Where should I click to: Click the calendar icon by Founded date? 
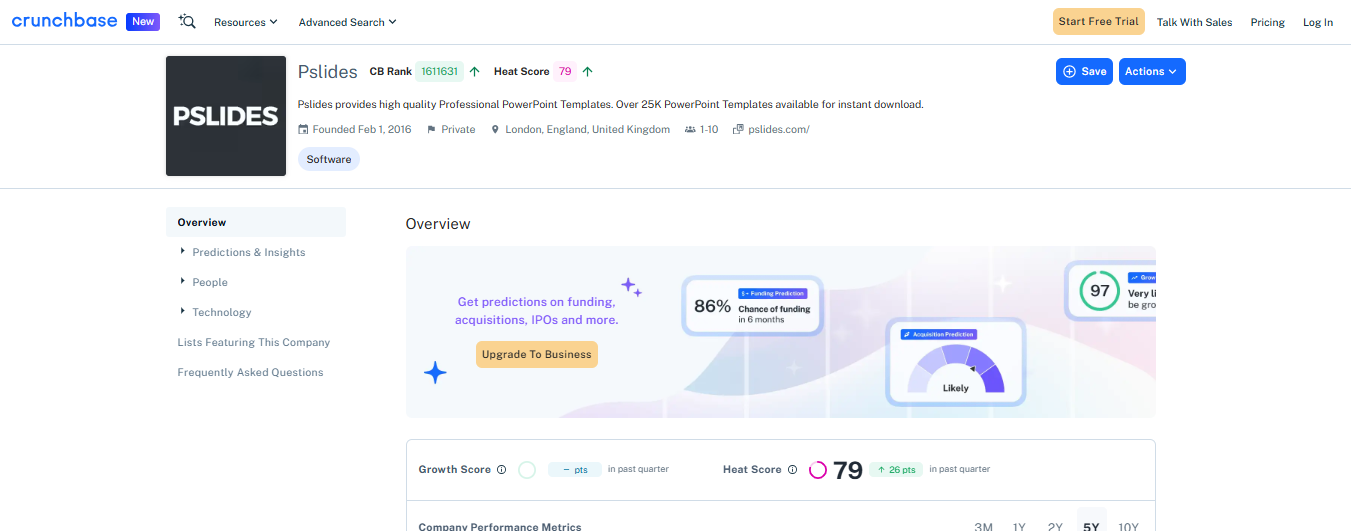click(x=304, y=129)
